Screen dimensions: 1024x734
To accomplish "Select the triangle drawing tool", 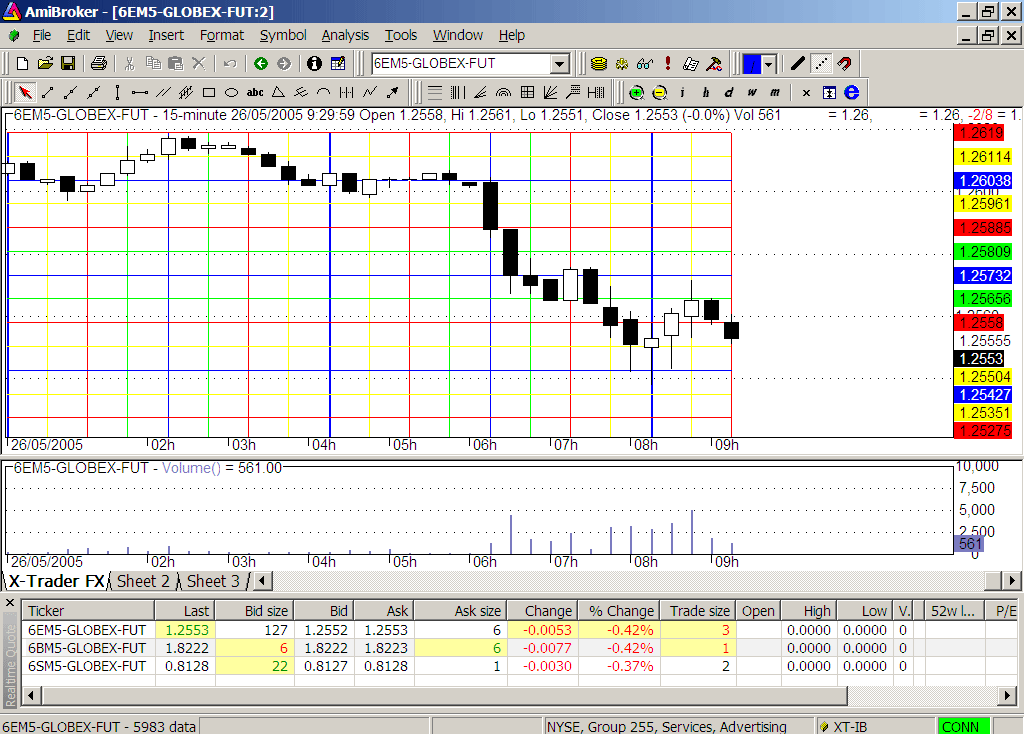I will tap(278, 92).
